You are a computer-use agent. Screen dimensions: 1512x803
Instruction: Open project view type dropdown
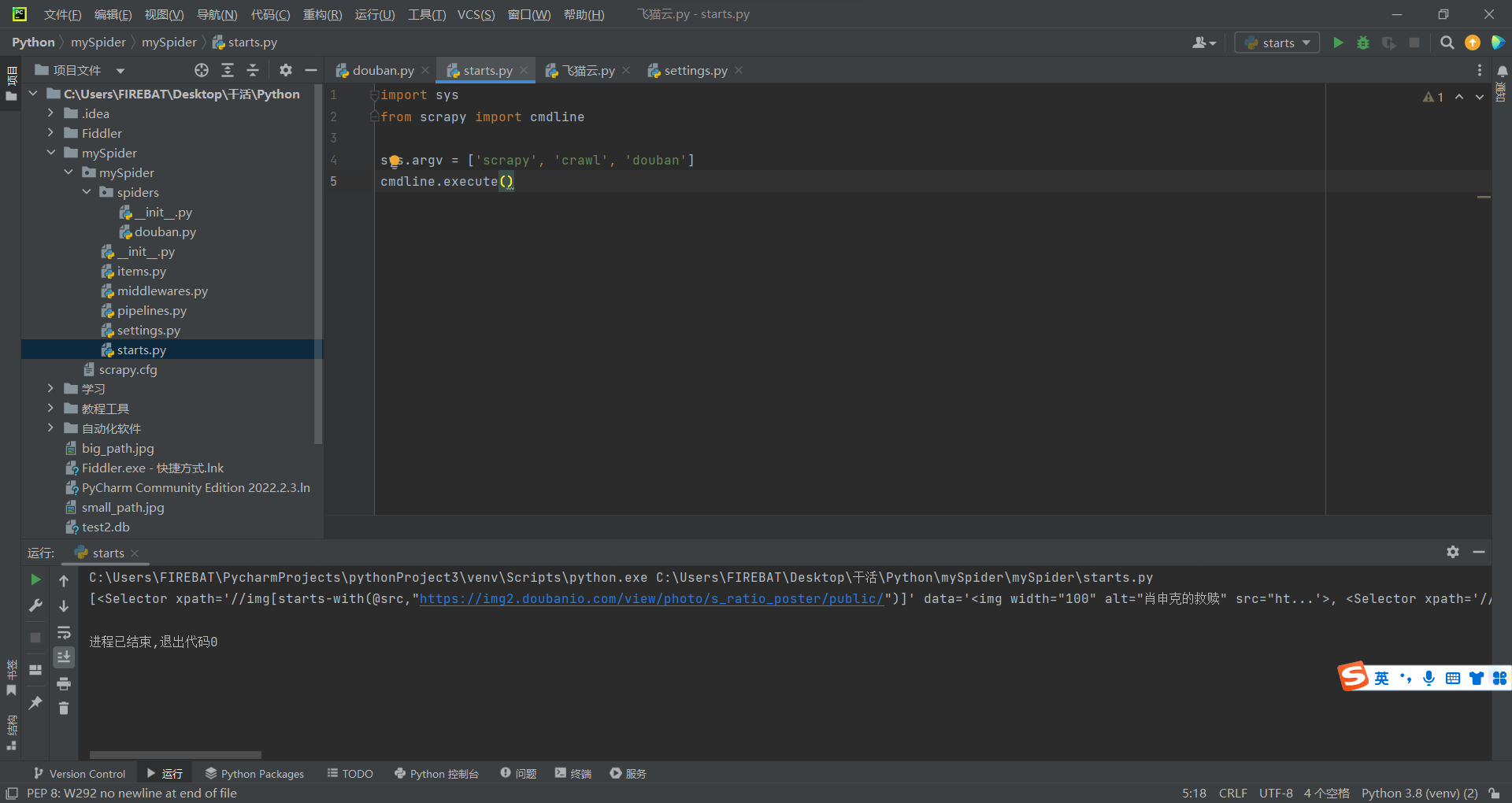120,71
